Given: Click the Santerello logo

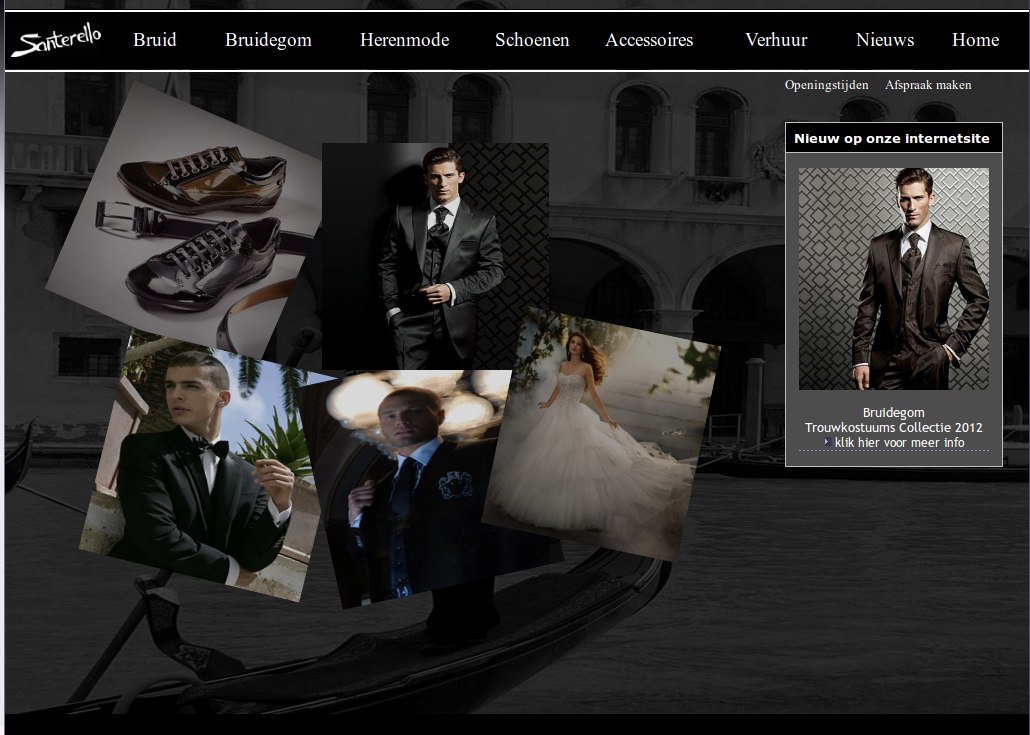Looking at the screenshot, I should tap(56, 41).
